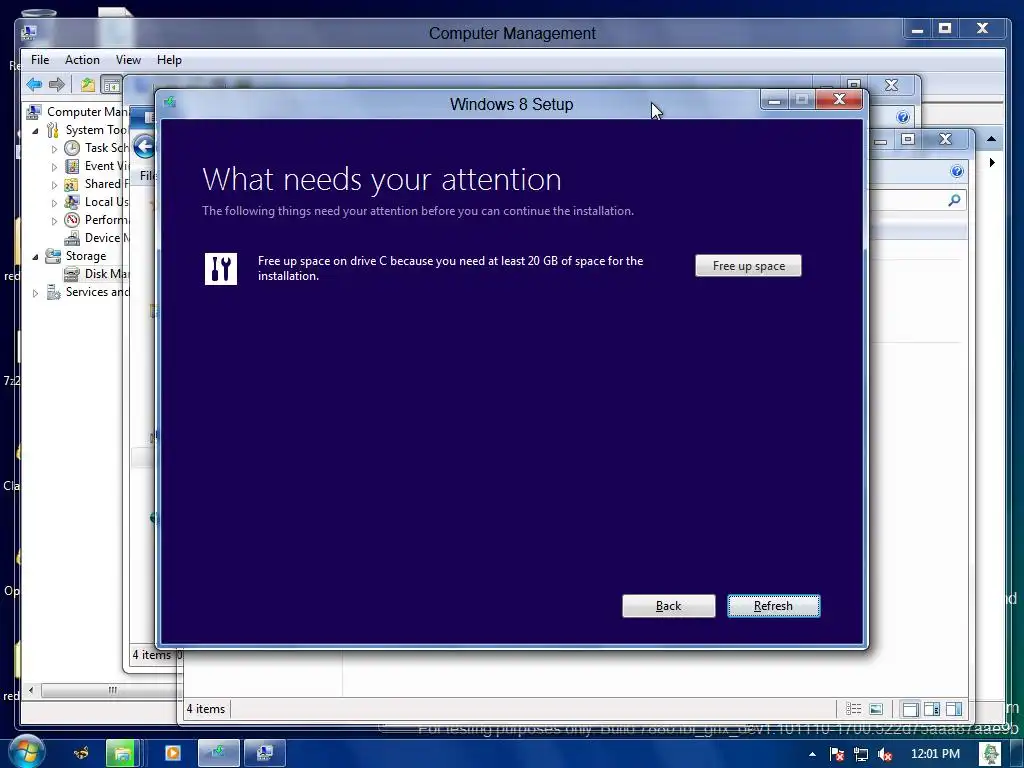Image resolution: width=1024 pixels, height=768 pixels.
Task: Click the muted volume tray icon
Action: coord(885,754)
